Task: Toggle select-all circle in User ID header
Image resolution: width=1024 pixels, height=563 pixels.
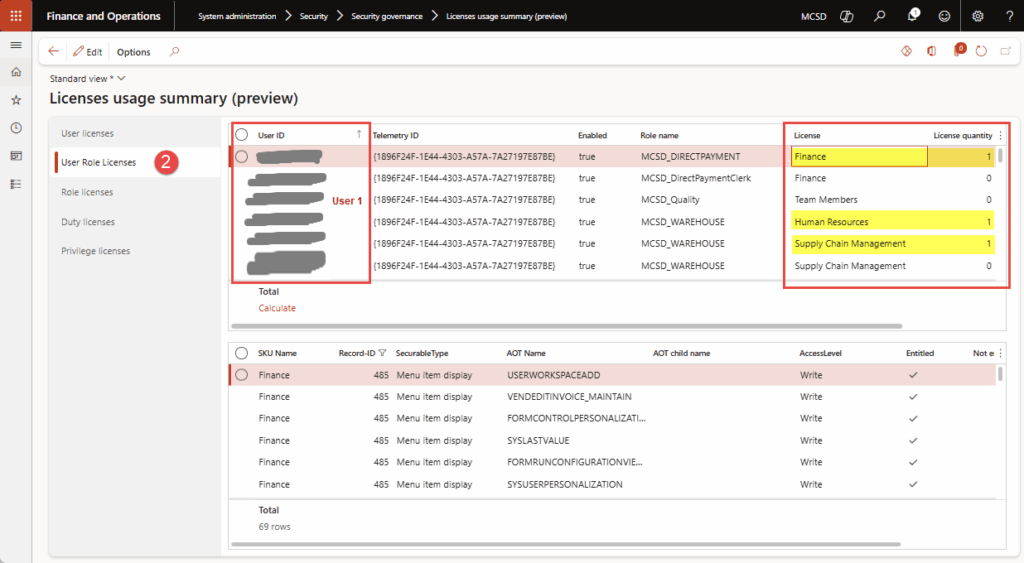Action: [x=242, y=135]
